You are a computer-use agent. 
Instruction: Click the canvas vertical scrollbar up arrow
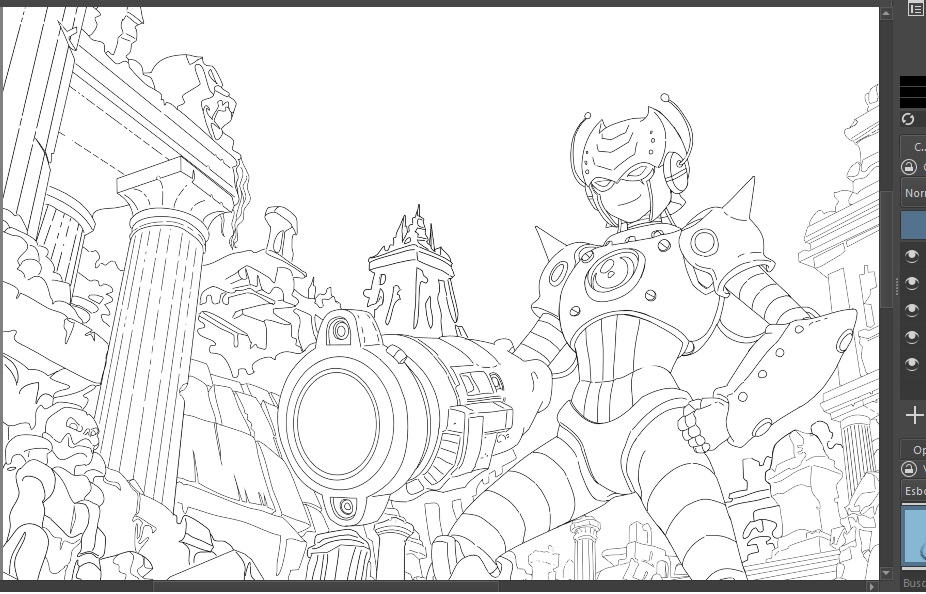[x=886, y=12]
